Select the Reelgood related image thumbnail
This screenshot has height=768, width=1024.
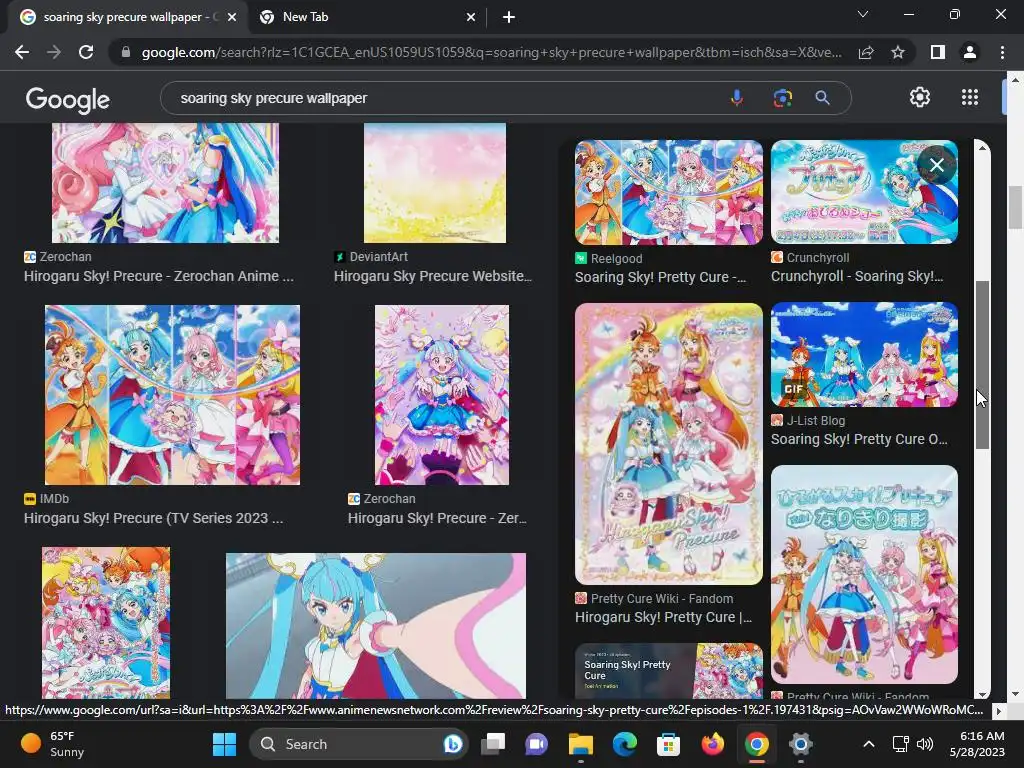(x=669, y=193)
